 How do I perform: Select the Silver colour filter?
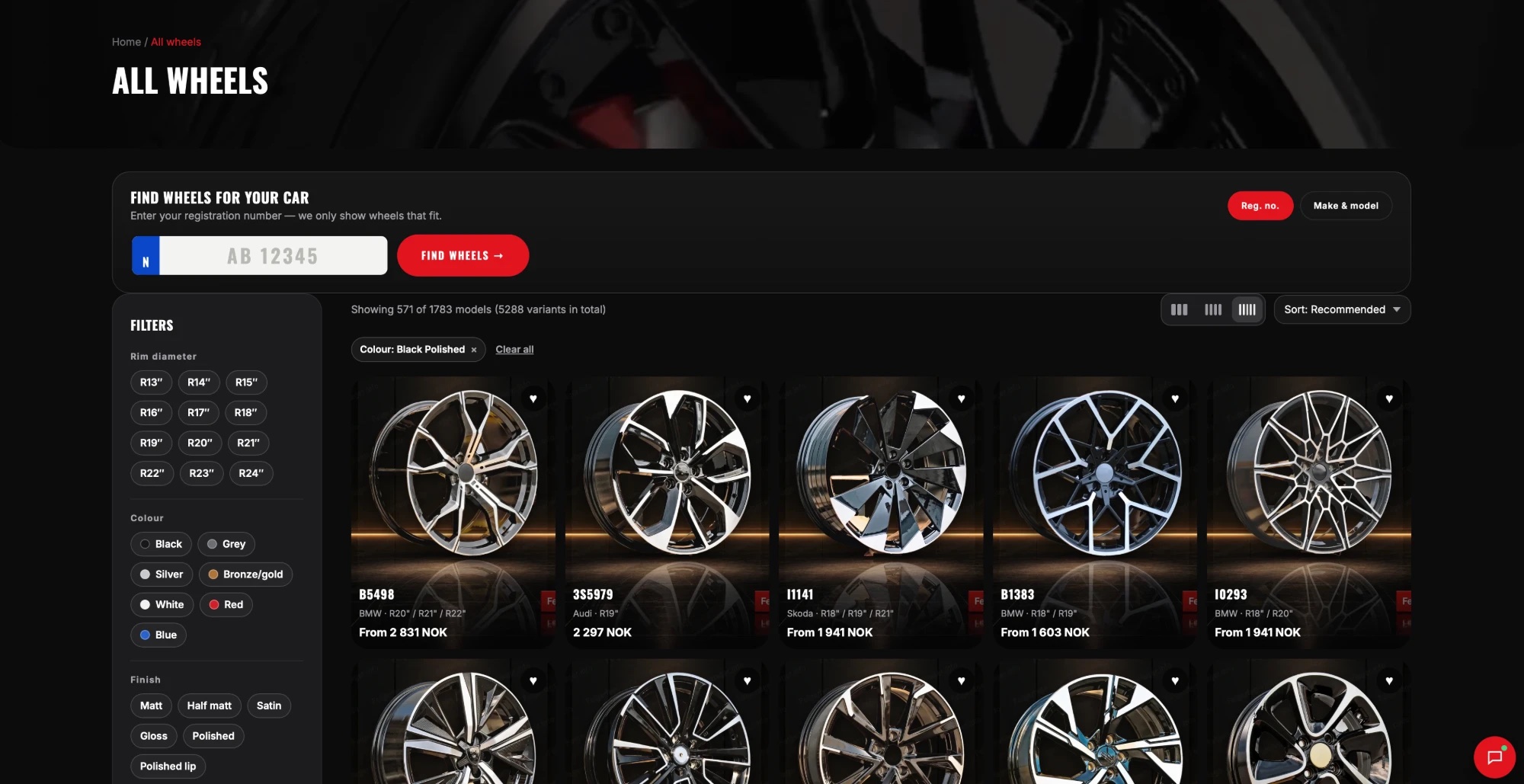(162, 574)
